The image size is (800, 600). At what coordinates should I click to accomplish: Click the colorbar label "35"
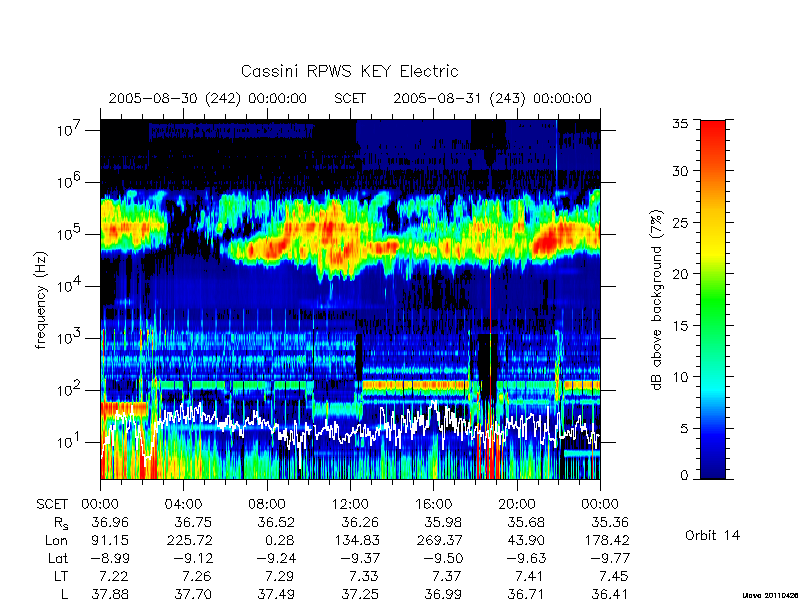tap(680, 124)
